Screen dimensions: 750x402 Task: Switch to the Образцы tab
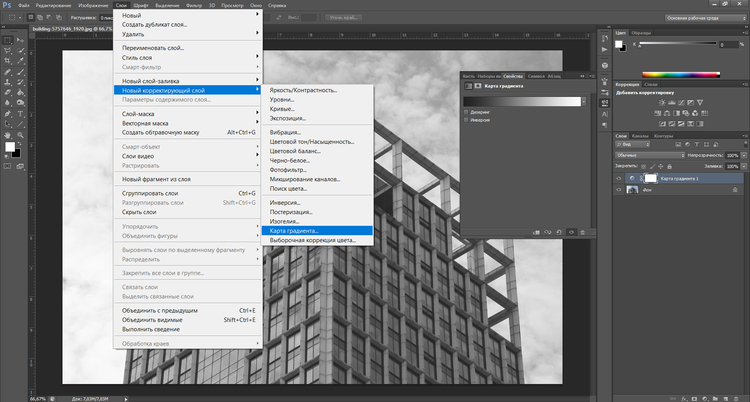click(641, 33)
